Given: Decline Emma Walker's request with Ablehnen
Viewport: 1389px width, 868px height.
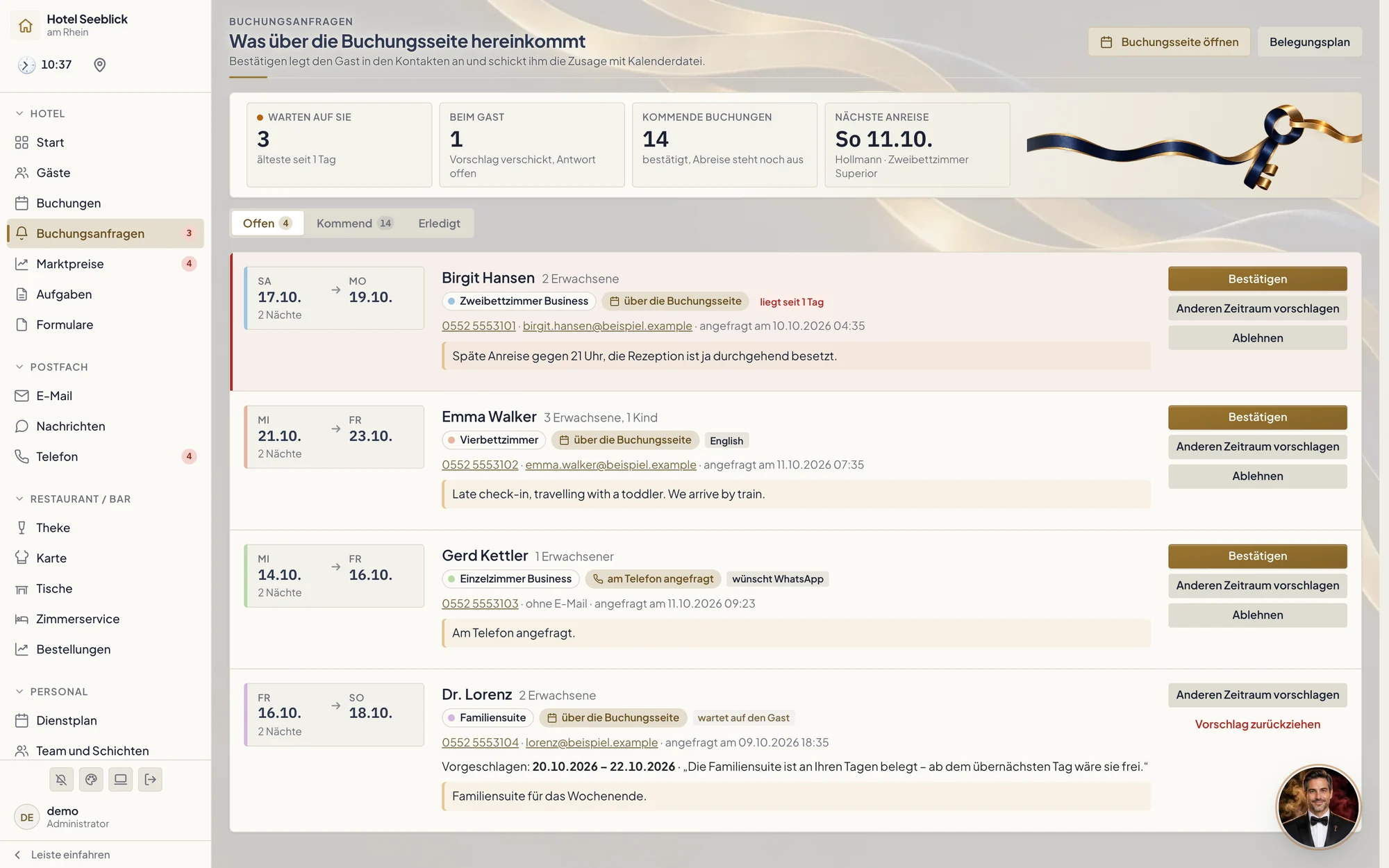Looking at the screenshot, I should [1257, 476].
